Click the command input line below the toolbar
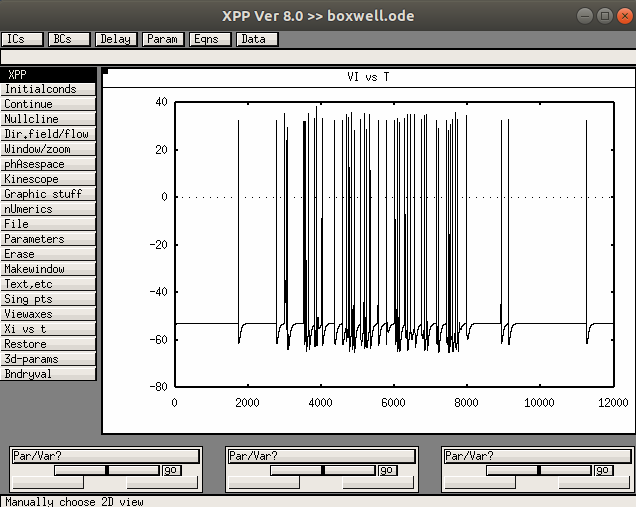 [318, 57]
